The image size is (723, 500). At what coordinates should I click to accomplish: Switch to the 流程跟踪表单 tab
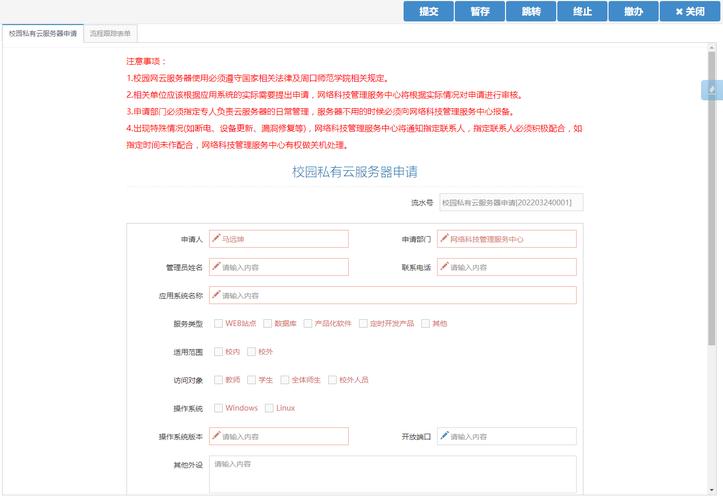tap(110, 33)
